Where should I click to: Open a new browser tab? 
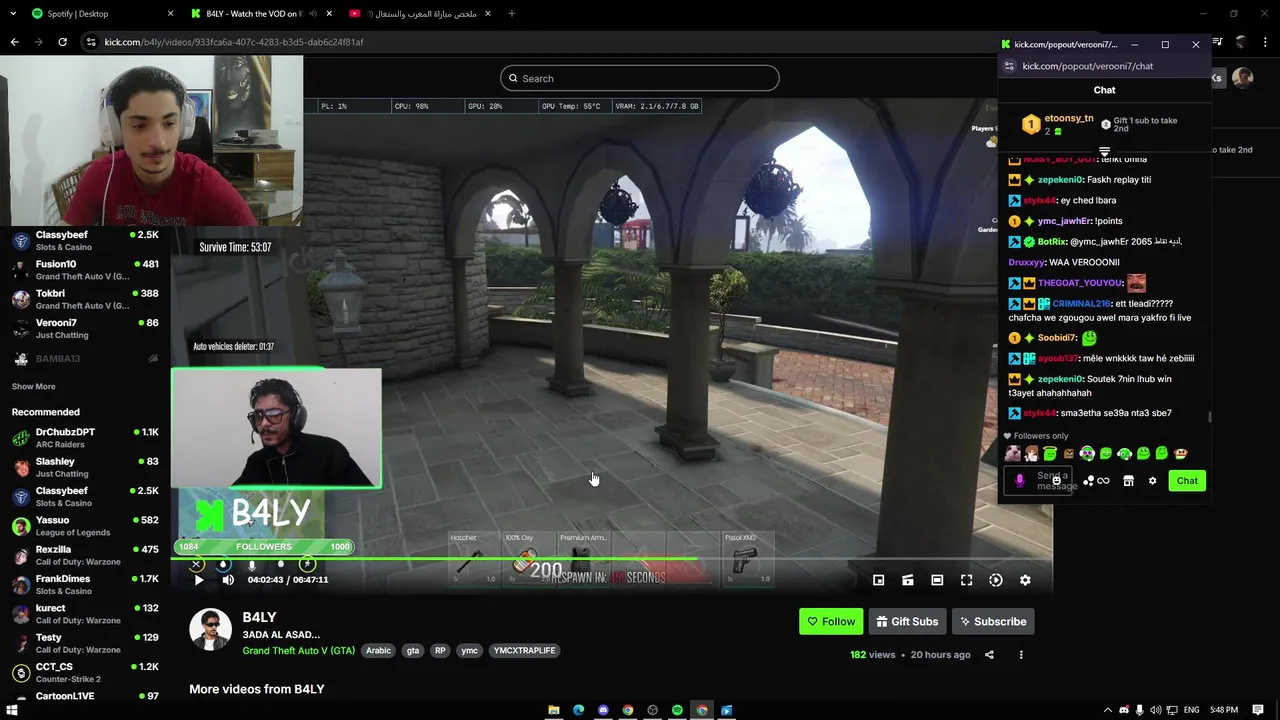[x=512, y=14]
